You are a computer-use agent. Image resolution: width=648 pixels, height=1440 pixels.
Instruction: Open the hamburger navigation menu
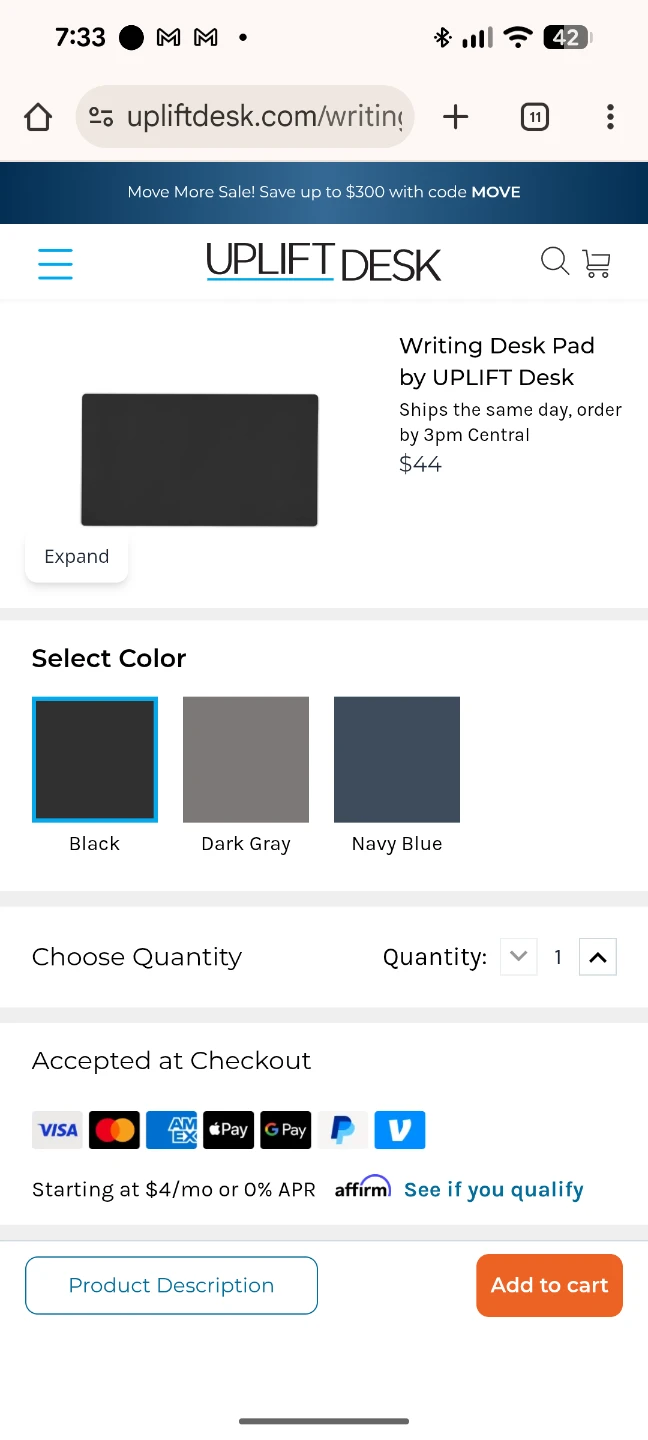click(55, 263)
